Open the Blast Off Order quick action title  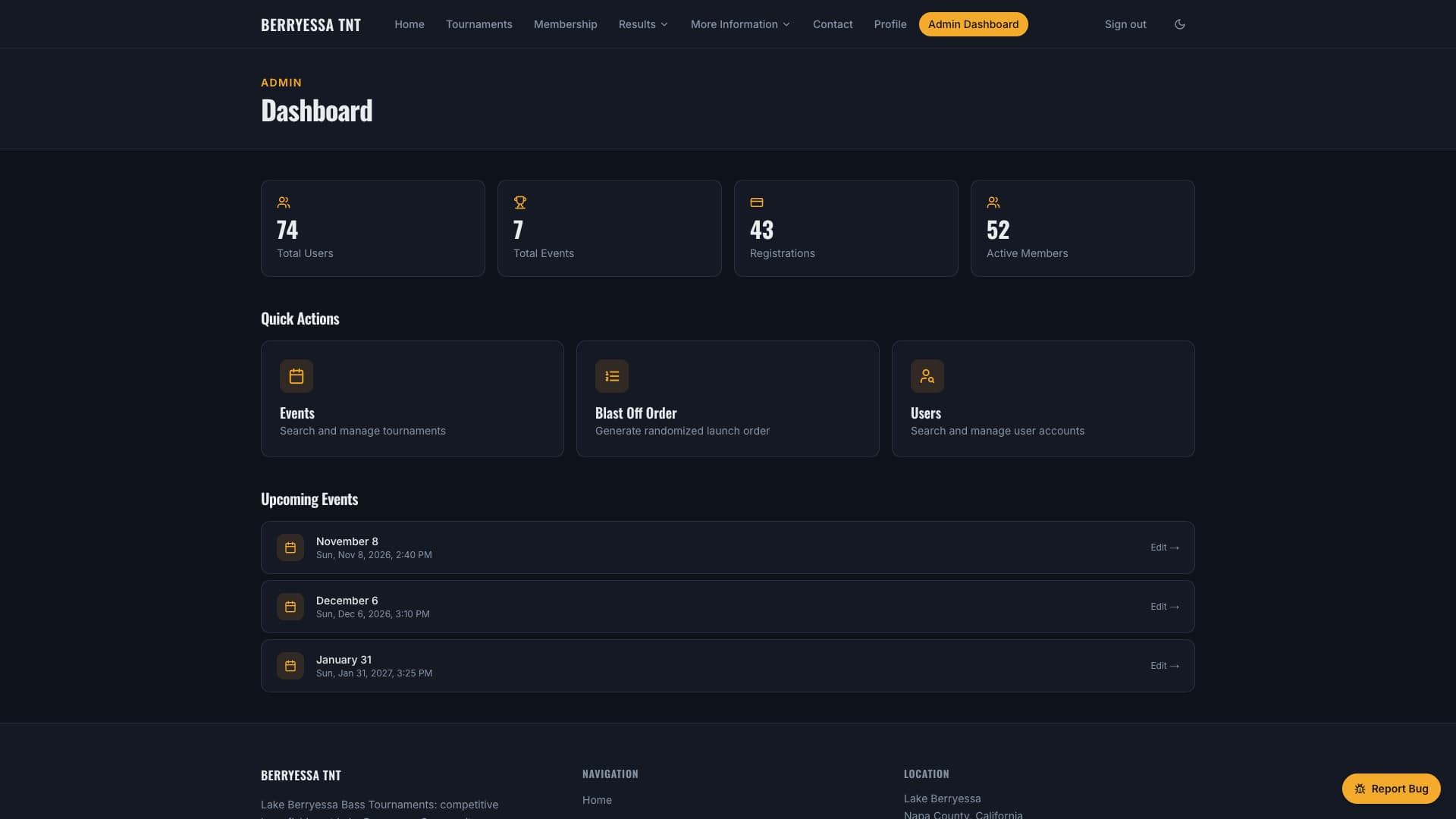click(635, 413)
